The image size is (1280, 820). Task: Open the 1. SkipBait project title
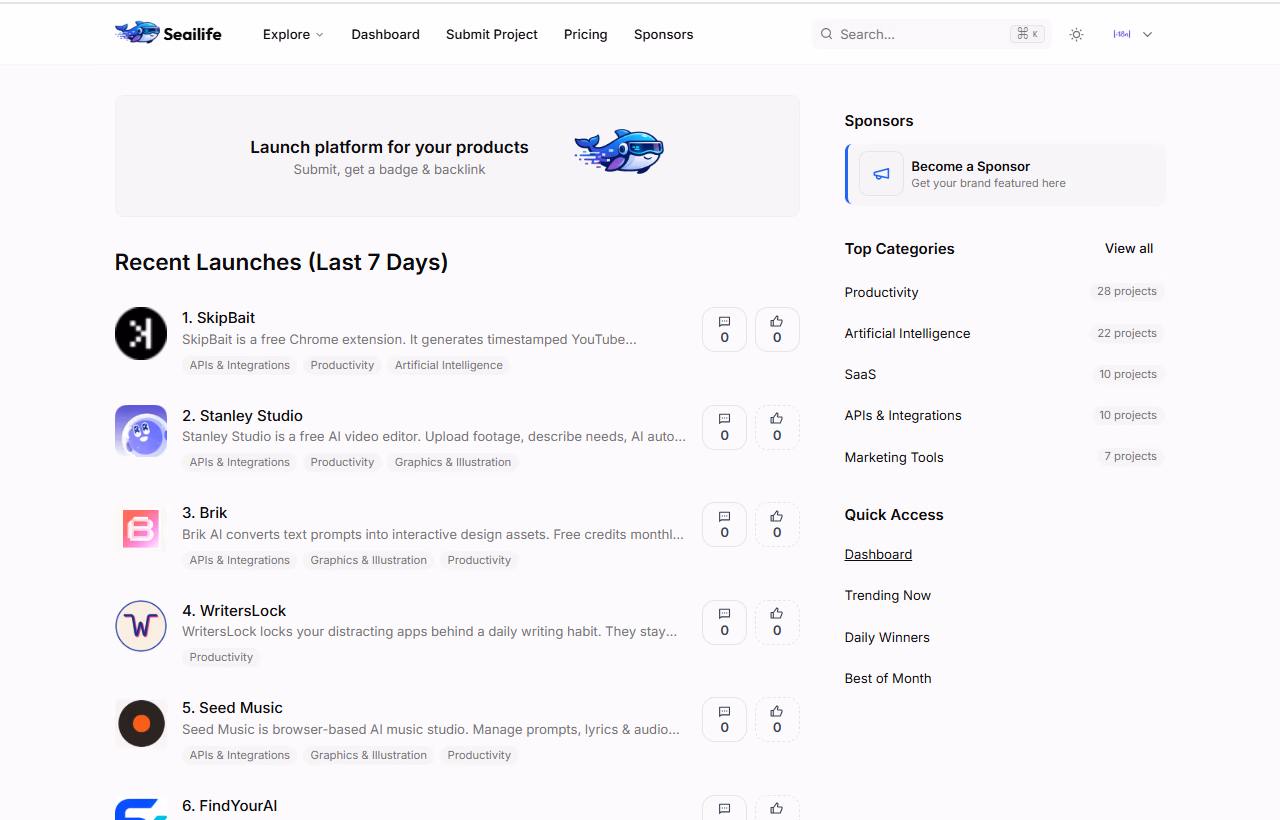[218, 318]
